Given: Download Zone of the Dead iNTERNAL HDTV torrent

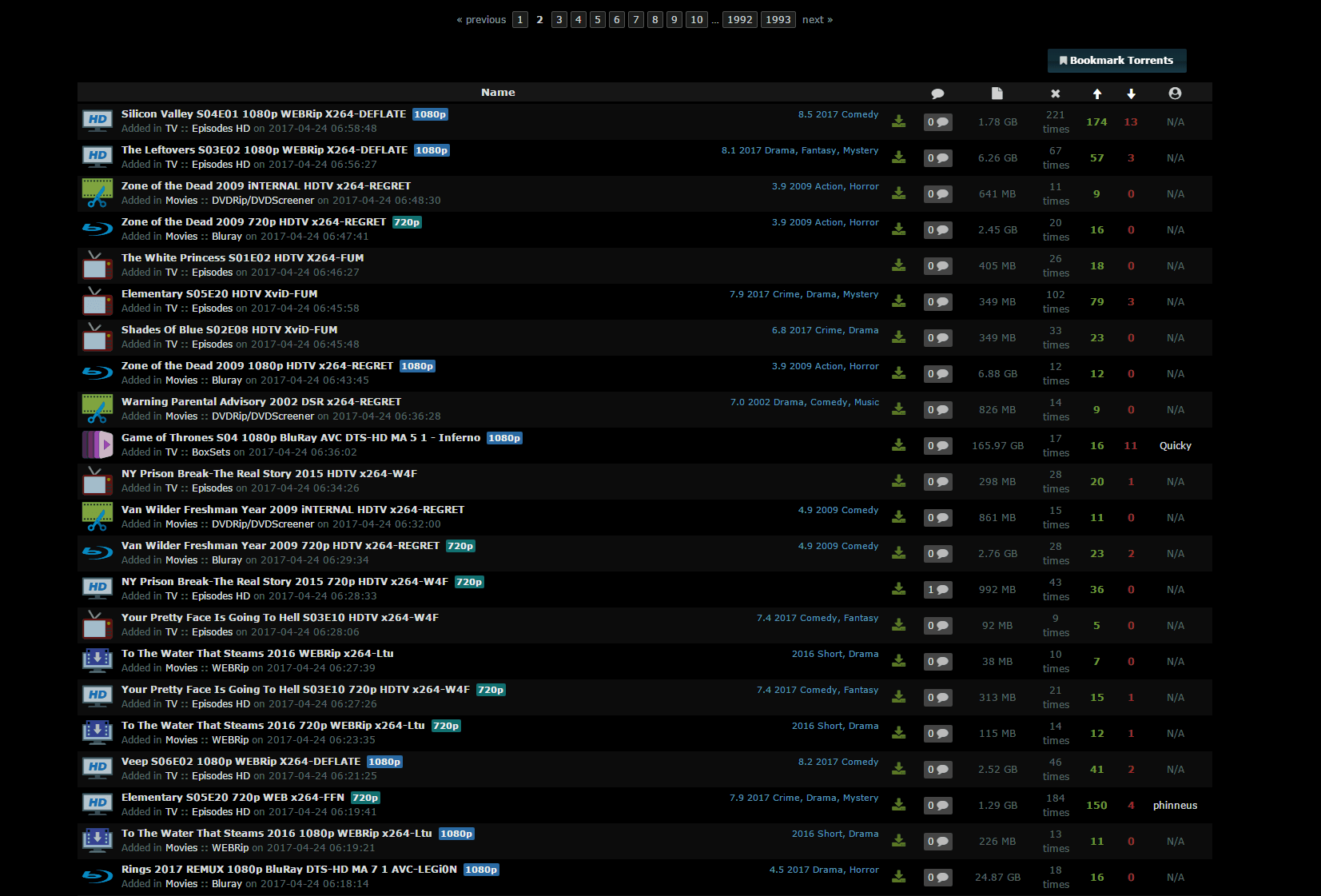Looking at the screenshot, I should click(x=899, y=193).
